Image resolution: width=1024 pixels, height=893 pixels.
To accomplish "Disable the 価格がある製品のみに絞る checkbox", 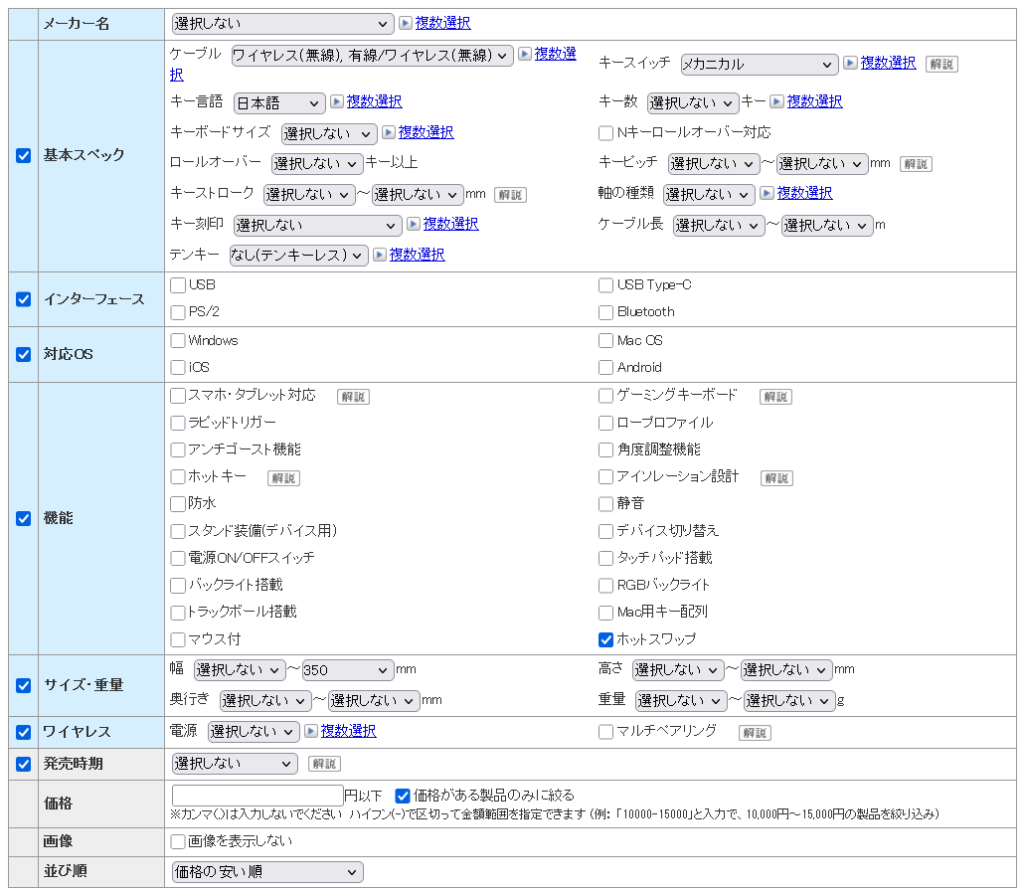I will [402, 795].
